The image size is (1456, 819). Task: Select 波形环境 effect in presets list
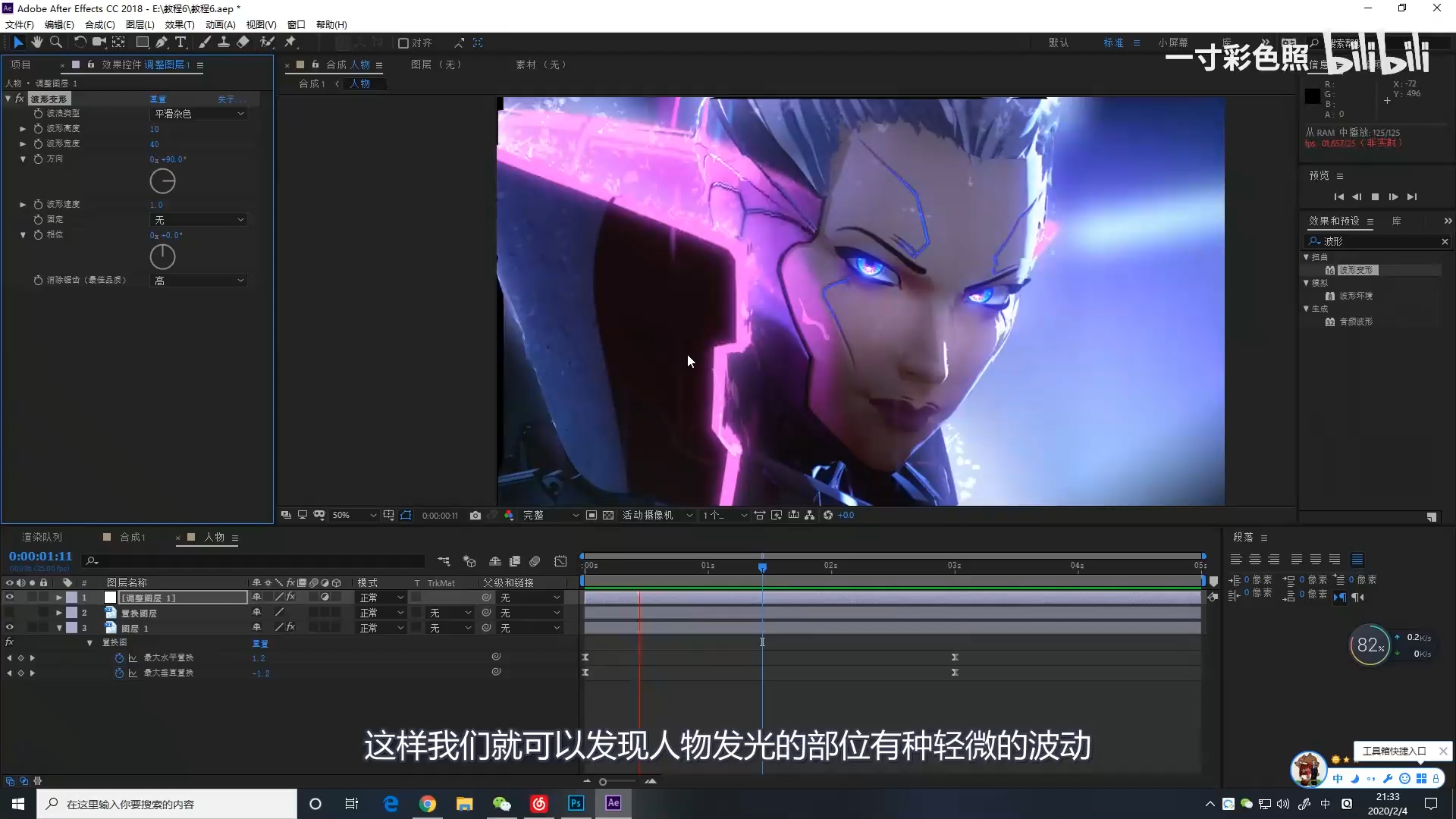(x=1356, y=296)
